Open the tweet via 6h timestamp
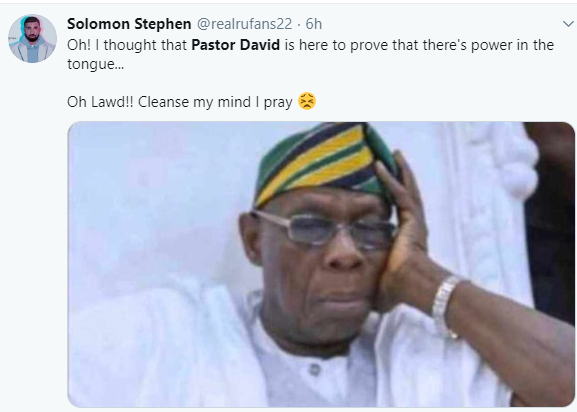577x412 pixels. (314, 24)
